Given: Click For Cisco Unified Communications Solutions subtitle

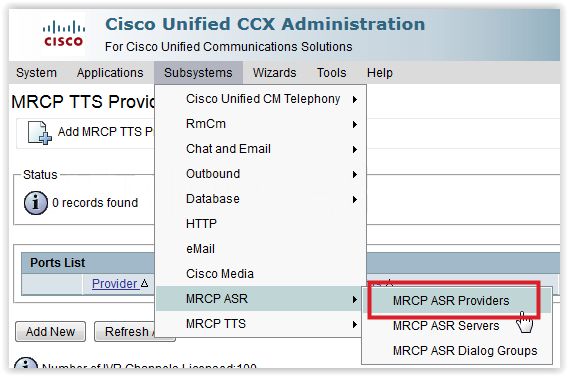Looking at the screenshot, I should pos(229,47).
